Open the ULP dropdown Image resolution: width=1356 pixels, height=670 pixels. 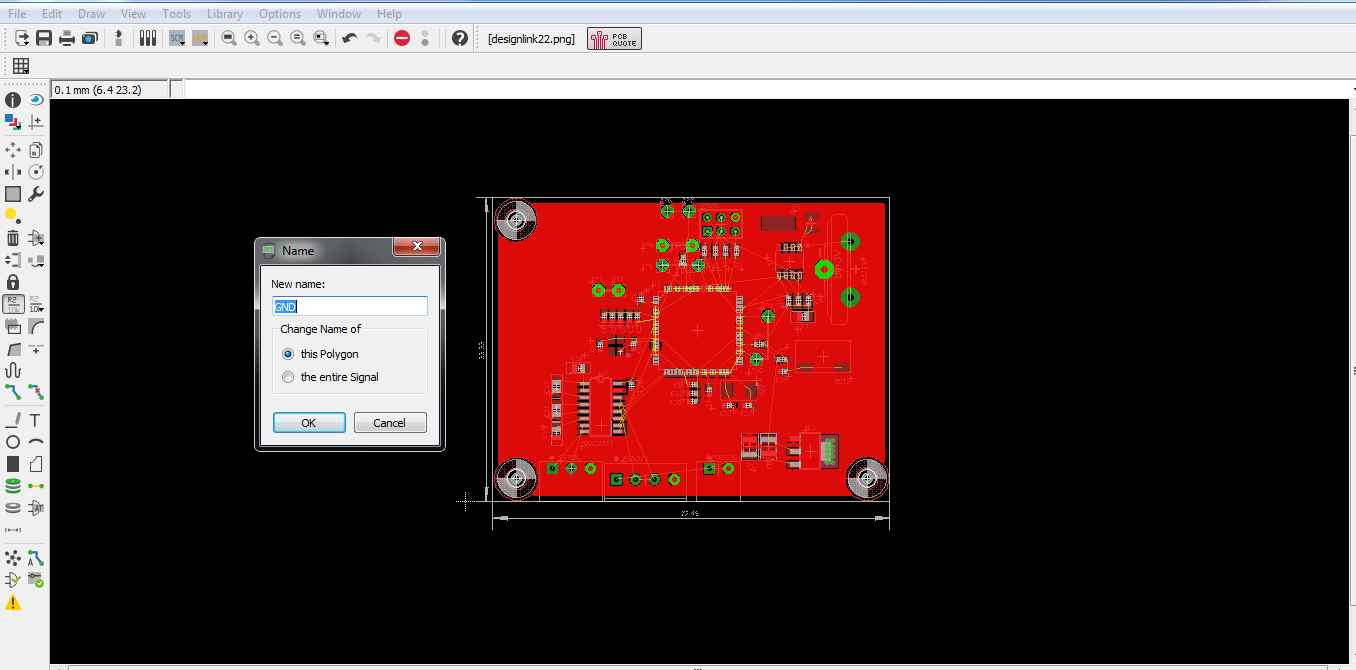pos(201,38)
